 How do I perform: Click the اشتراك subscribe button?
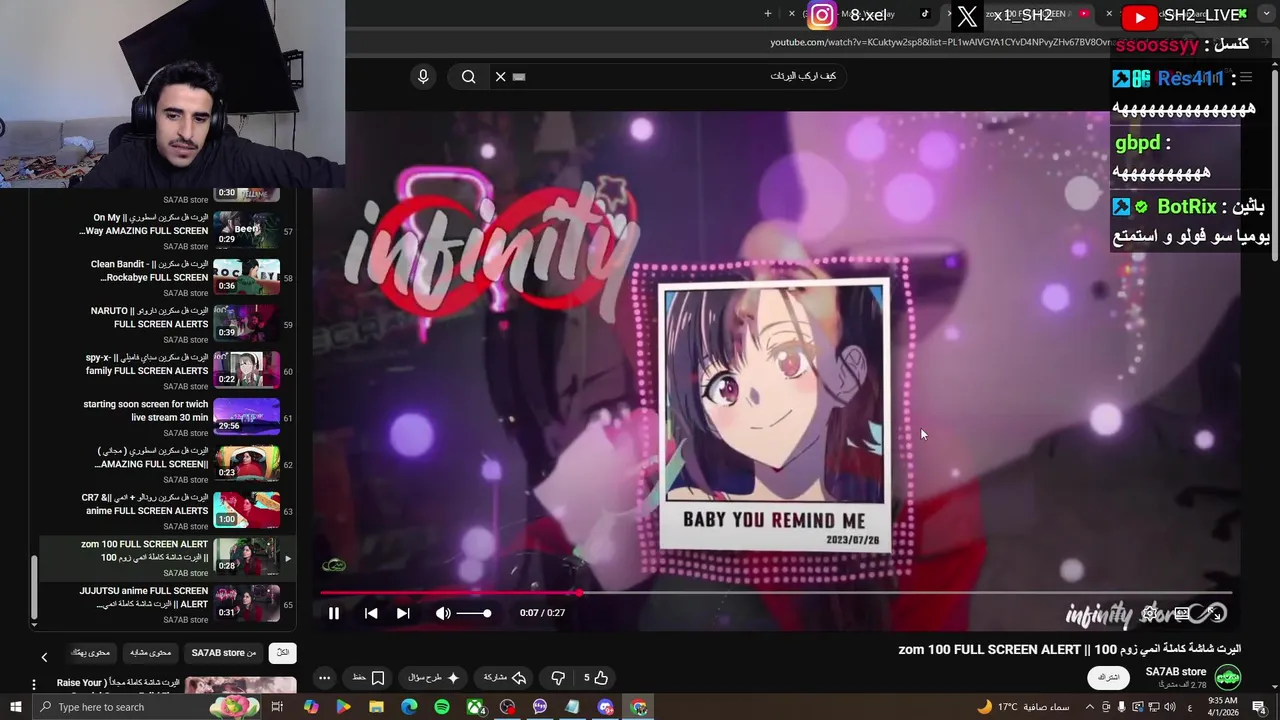coord(1108,677)
